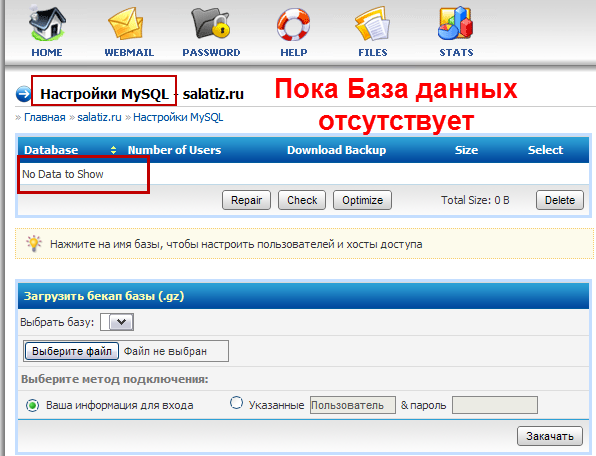Screen dimensions: 596x456
Task: Click the blue arrow icon beside page title
Action: pyautogui.click(x=23, y=94)
